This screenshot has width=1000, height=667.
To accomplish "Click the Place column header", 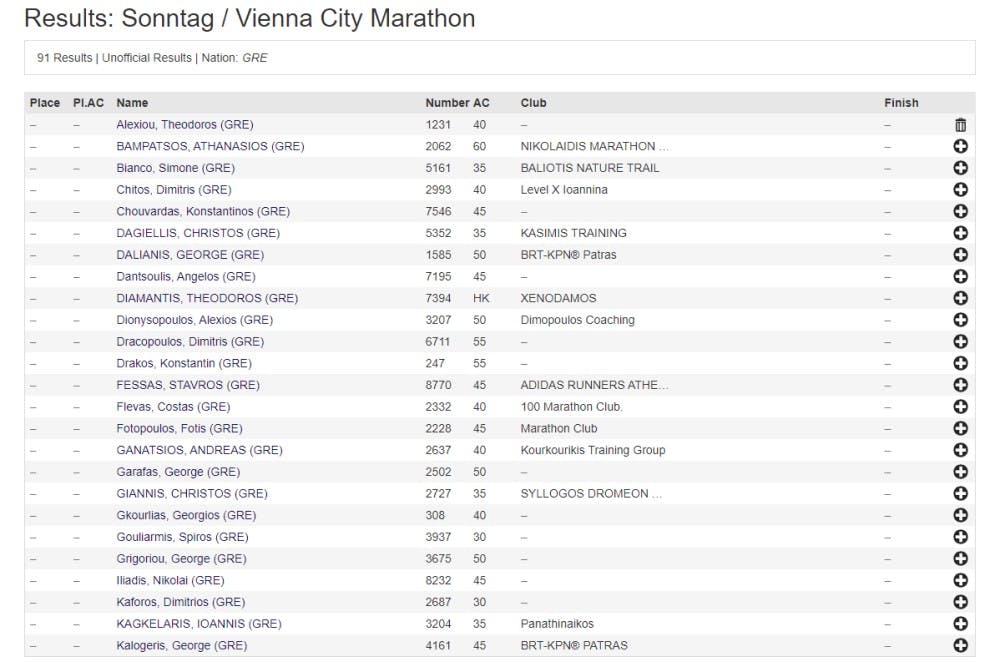I will tap(45, 103).
